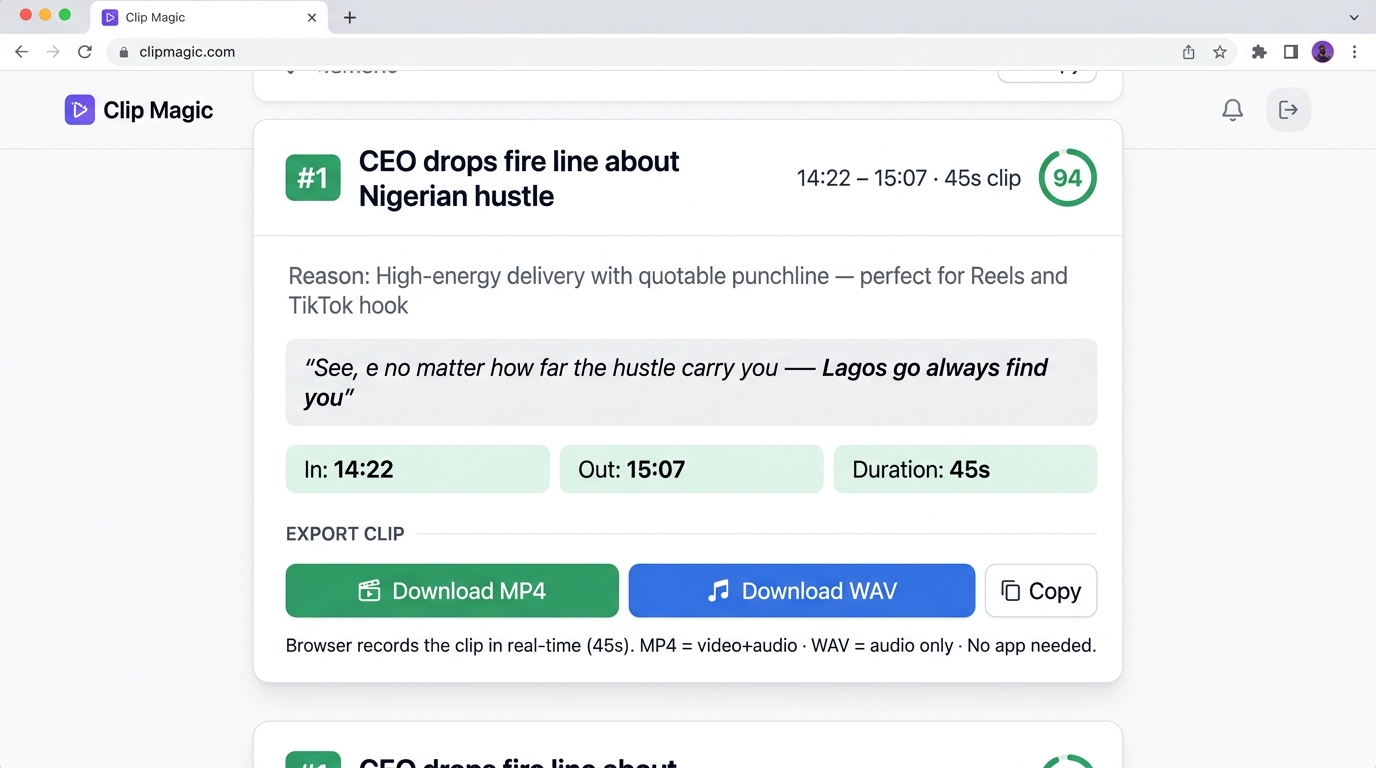Screen dimensions: 1376x768
Task: Go forward in browser history
Action: click(53, 52)
